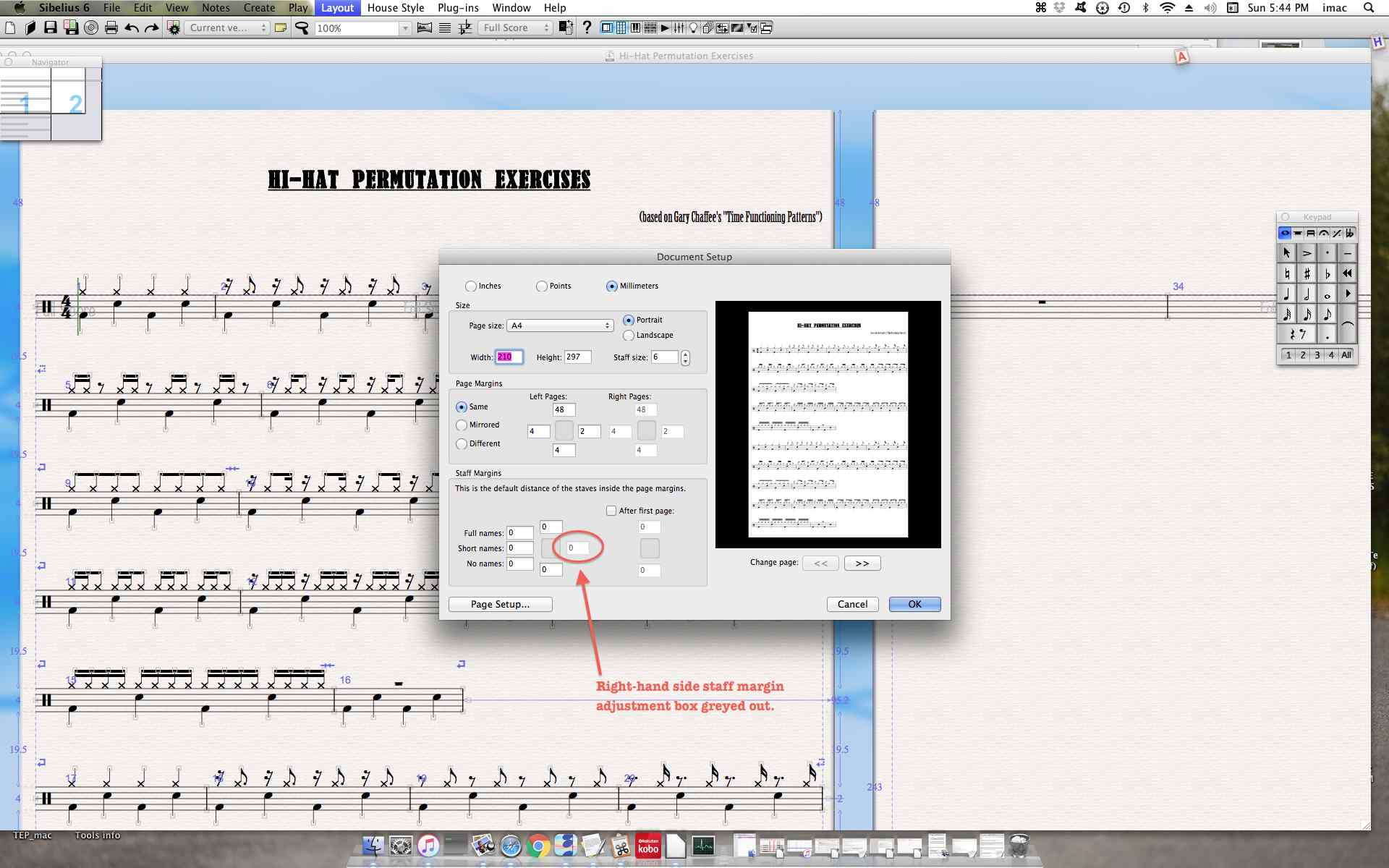Click the page Height input field
The image size is (1389, 868).
577,357
